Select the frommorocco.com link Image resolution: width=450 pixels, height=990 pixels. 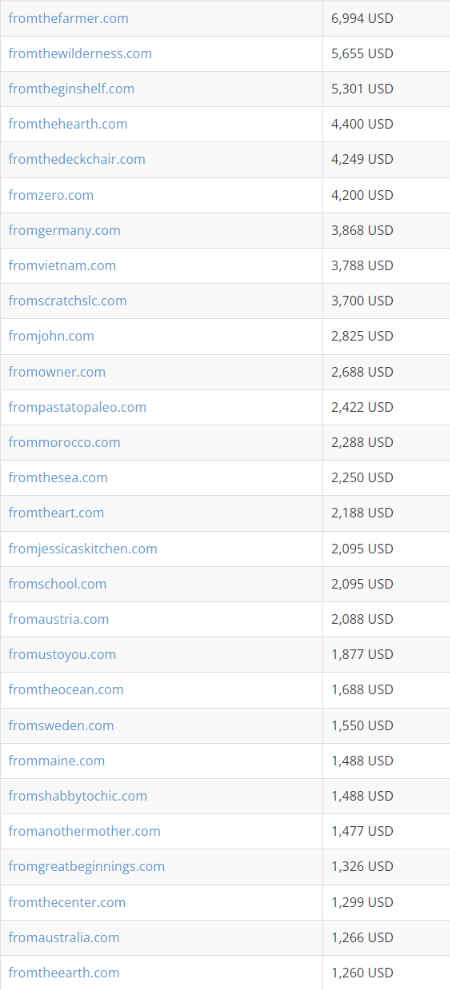(64, 443)
